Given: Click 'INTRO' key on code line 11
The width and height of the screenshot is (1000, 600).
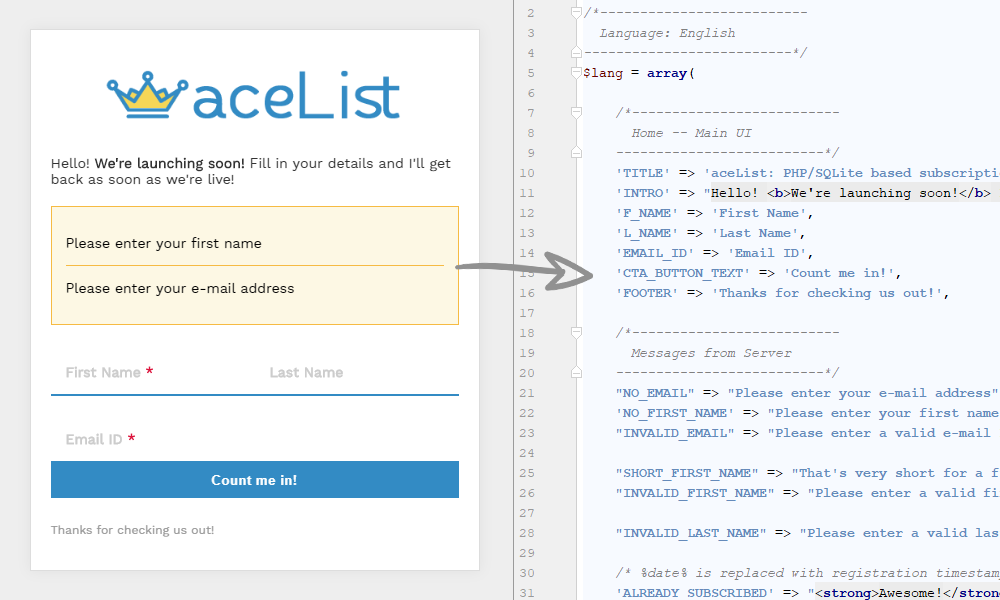Looking at the screenshot, I should 643,193.
